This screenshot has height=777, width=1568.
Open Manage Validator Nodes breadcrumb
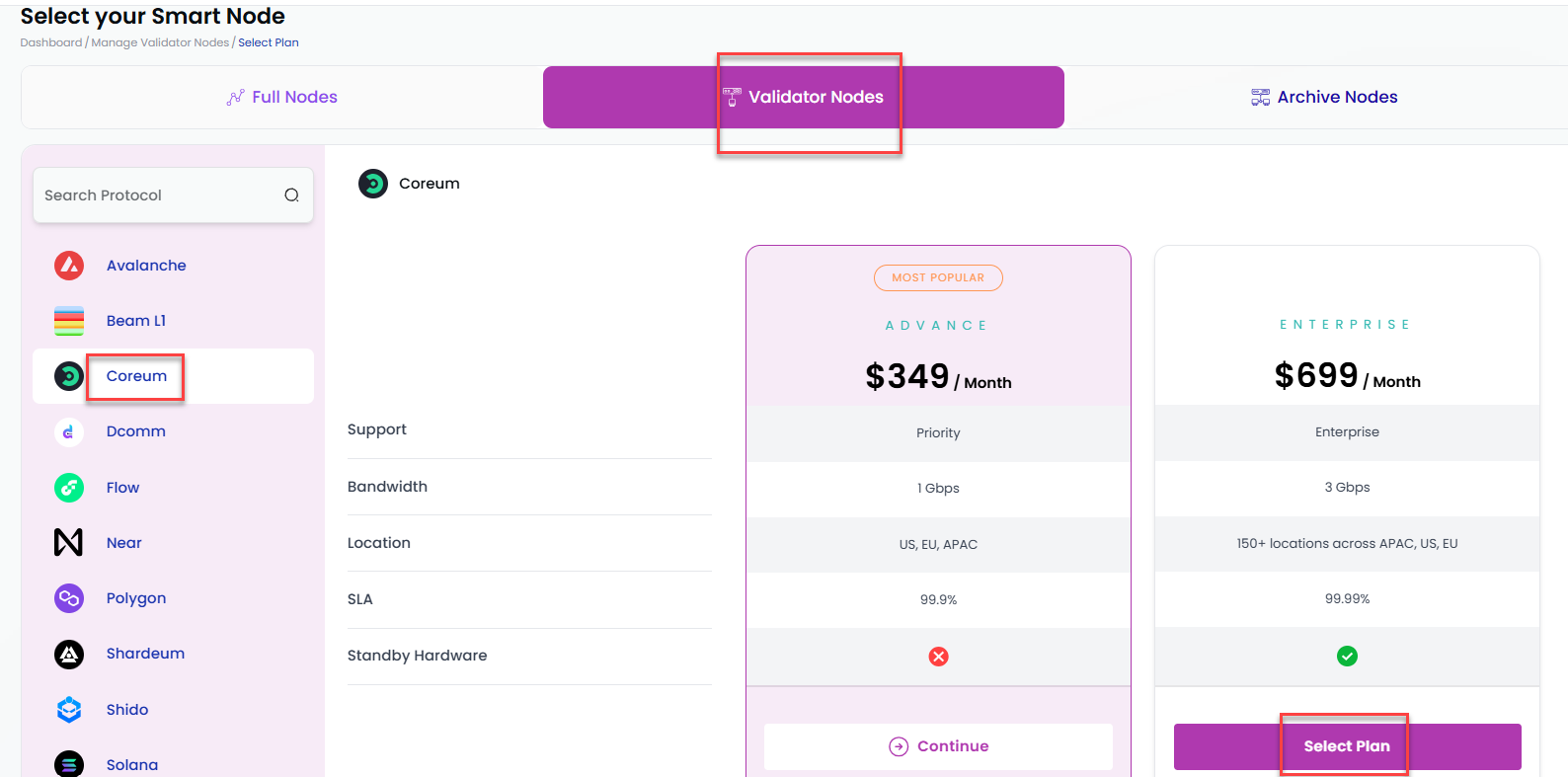tap(160, 42)
